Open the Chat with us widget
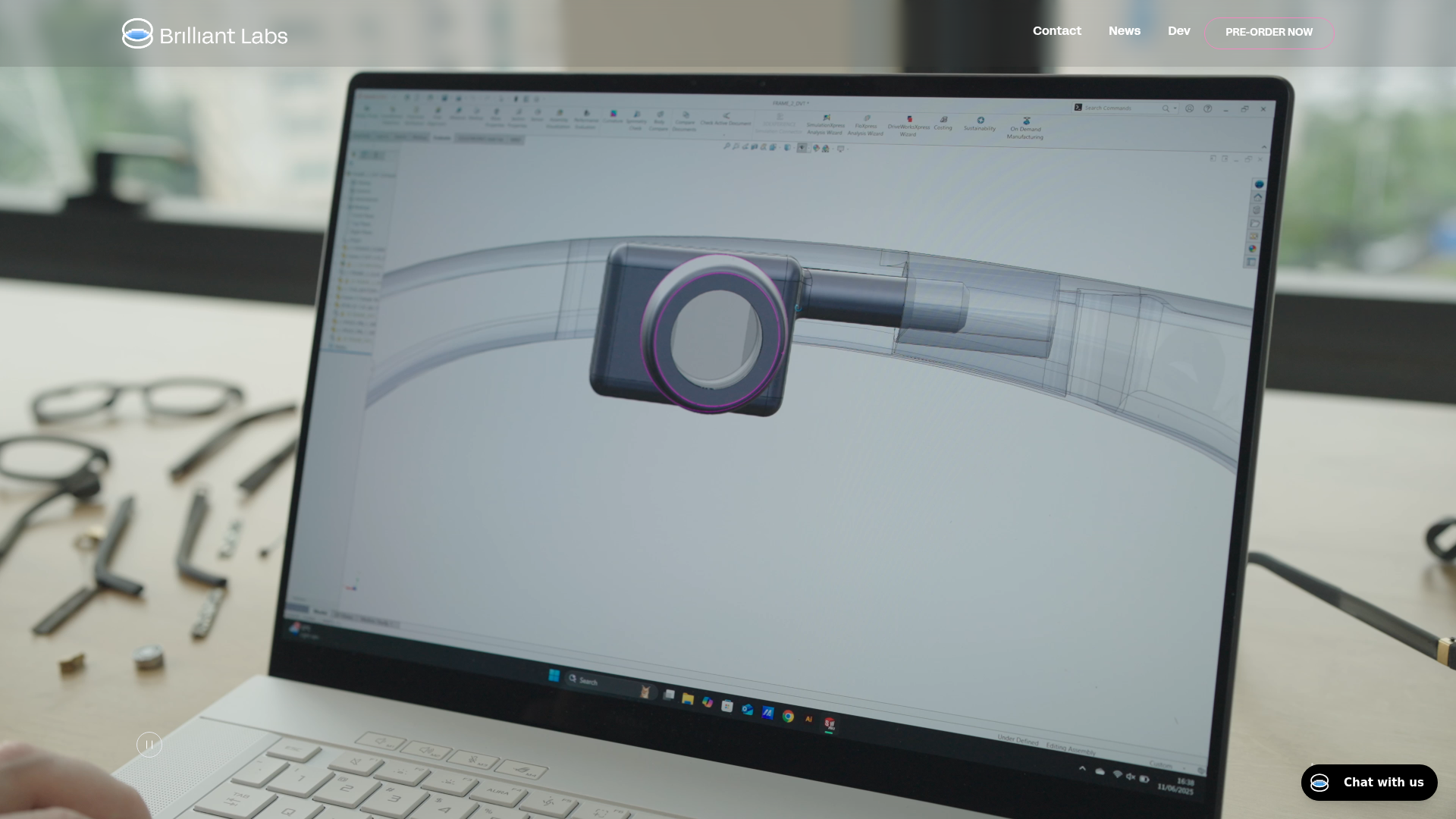This screenshot has height=819, width=1456. (1369, 783)
